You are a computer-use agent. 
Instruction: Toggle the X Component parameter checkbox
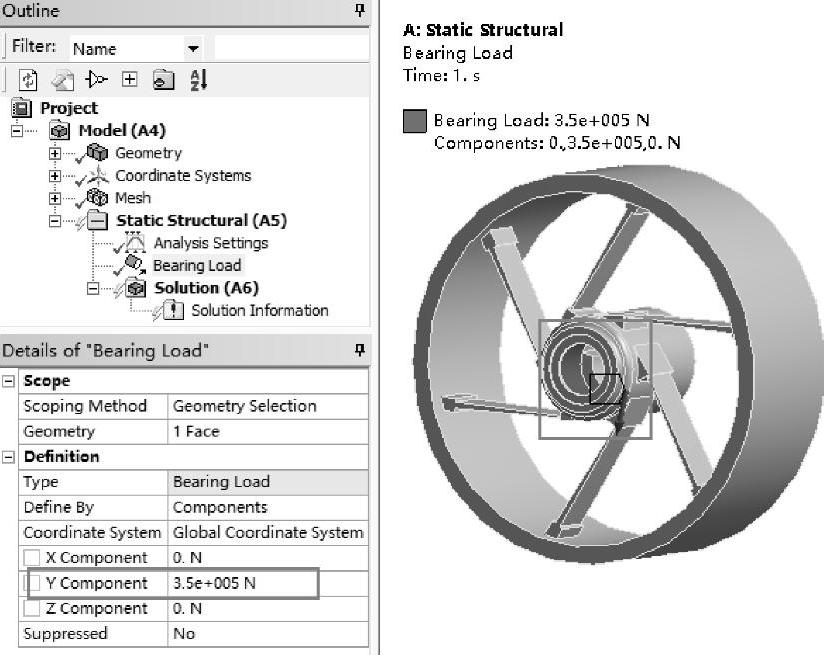(x=33, y=558)
